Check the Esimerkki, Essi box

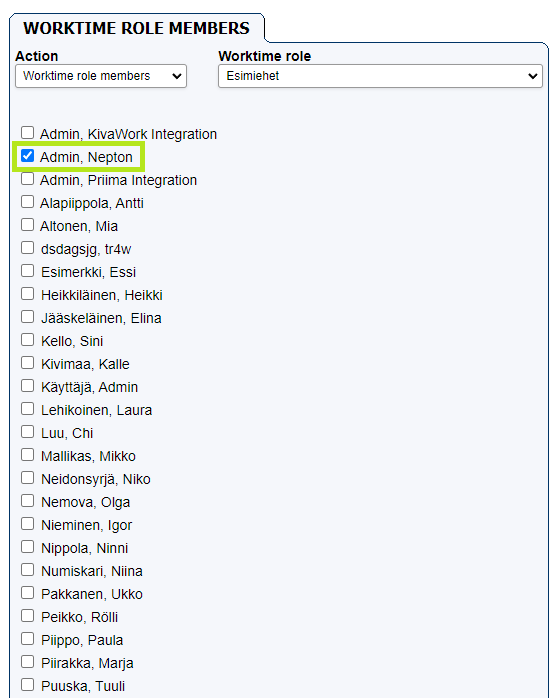click(28, 271)
